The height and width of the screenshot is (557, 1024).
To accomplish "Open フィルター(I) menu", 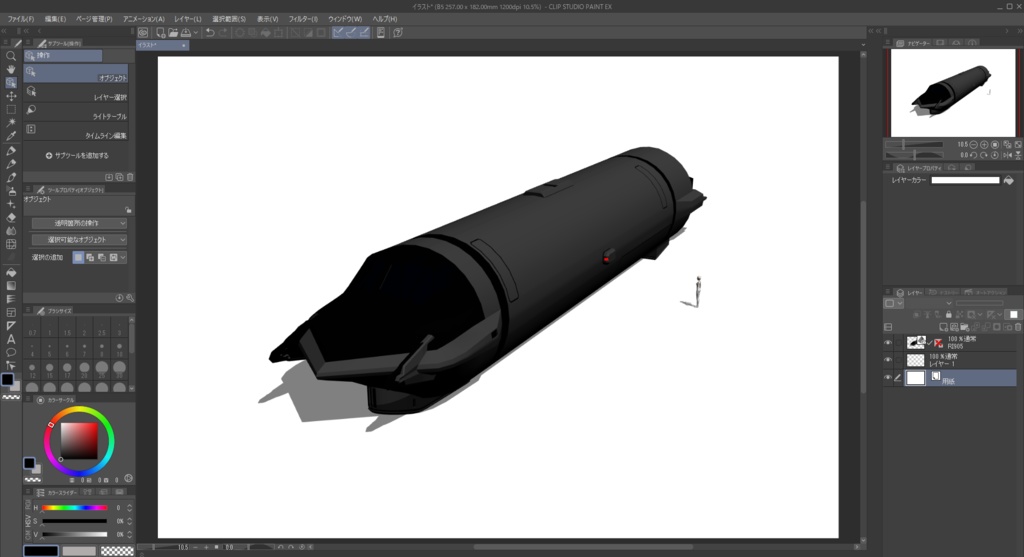I will pos(303,19).
